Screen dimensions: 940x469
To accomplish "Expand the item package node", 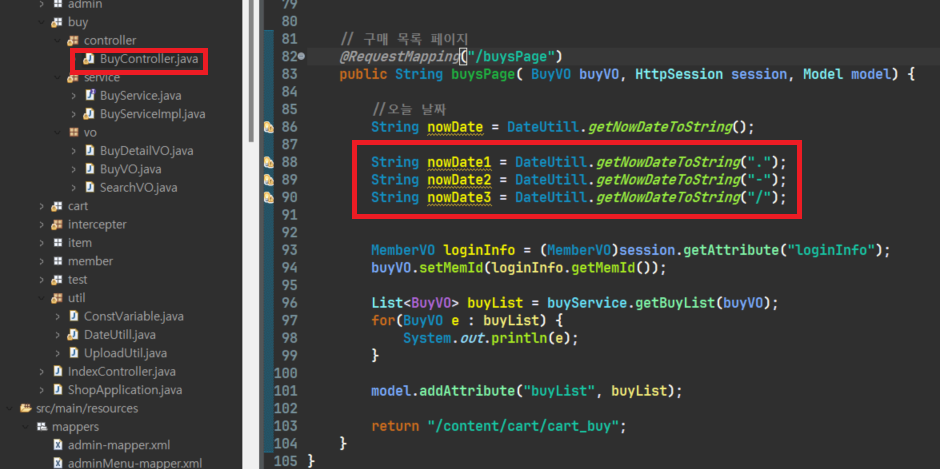I will (41, 243).
